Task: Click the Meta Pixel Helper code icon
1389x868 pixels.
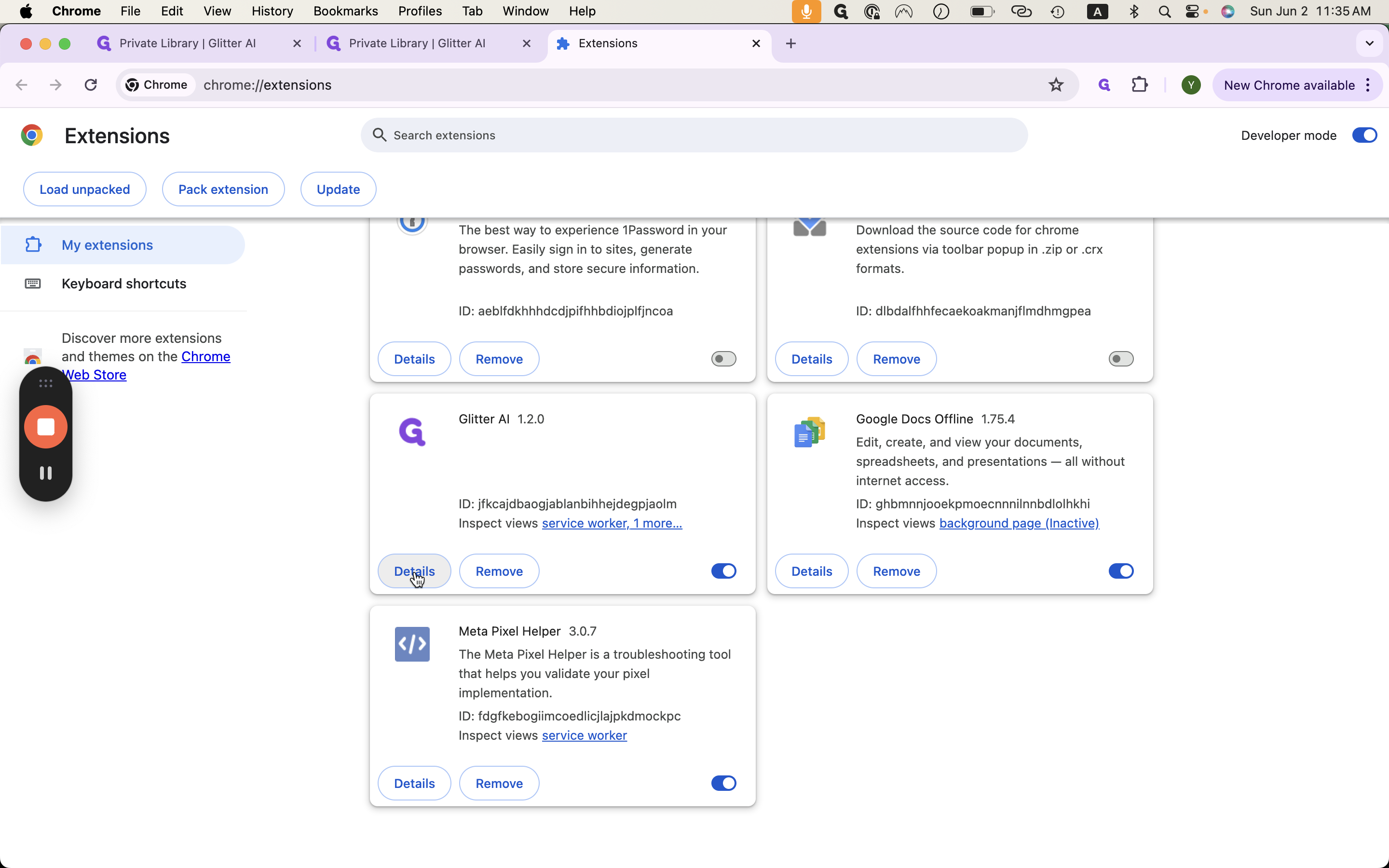Action: pyautogui.click(x=412, y=644)
